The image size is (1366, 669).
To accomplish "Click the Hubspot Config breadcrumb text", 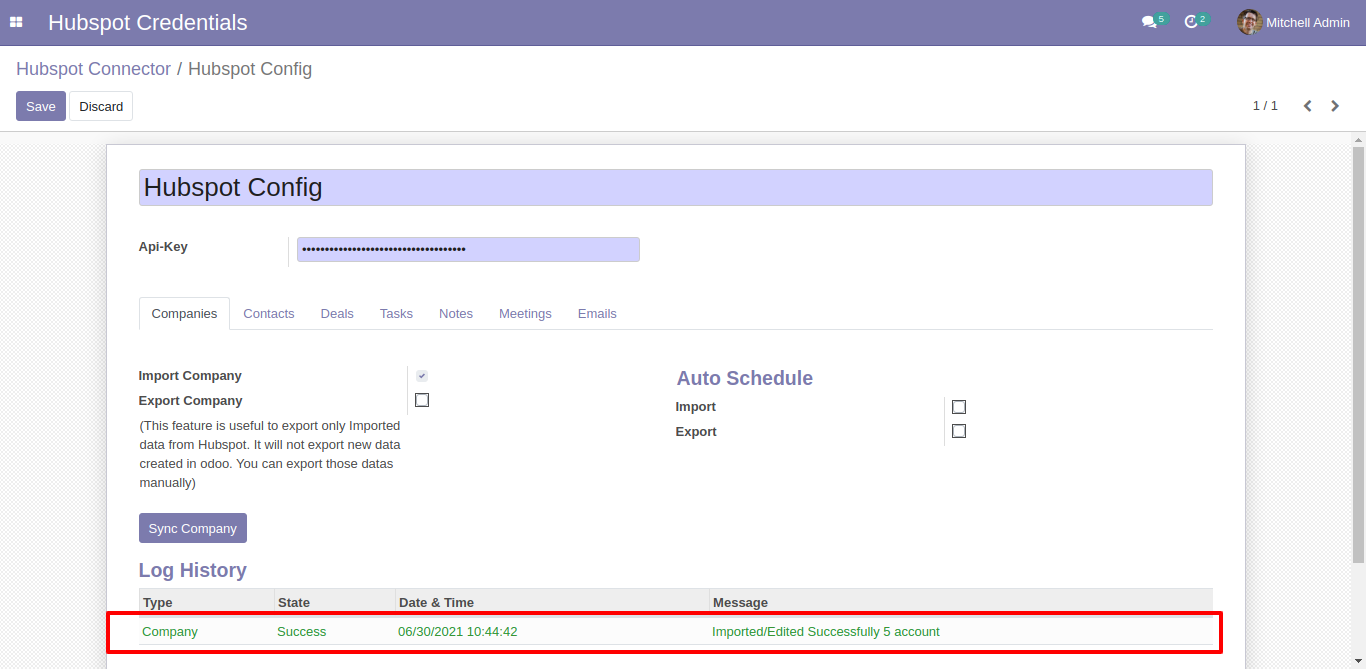I will 250,69.
